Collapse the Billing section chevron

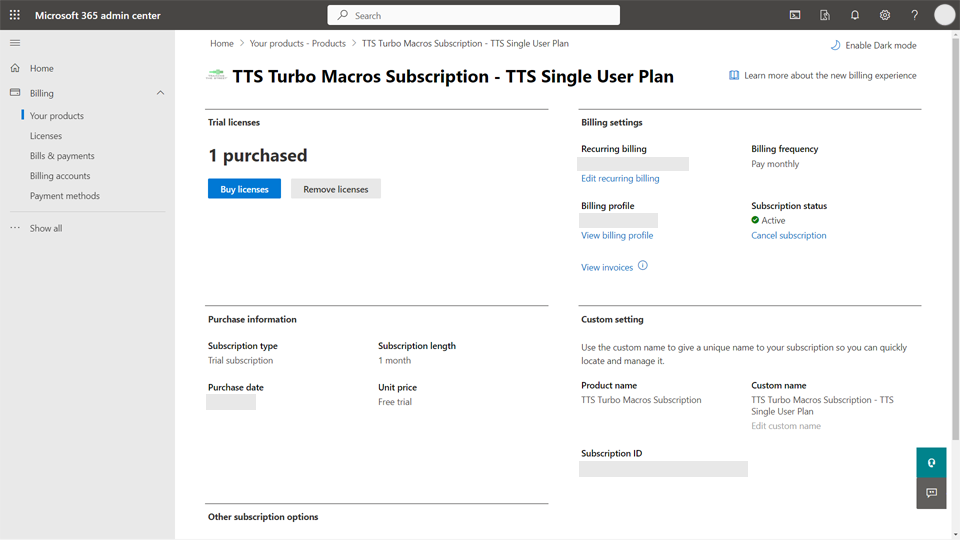coord(160,93)
